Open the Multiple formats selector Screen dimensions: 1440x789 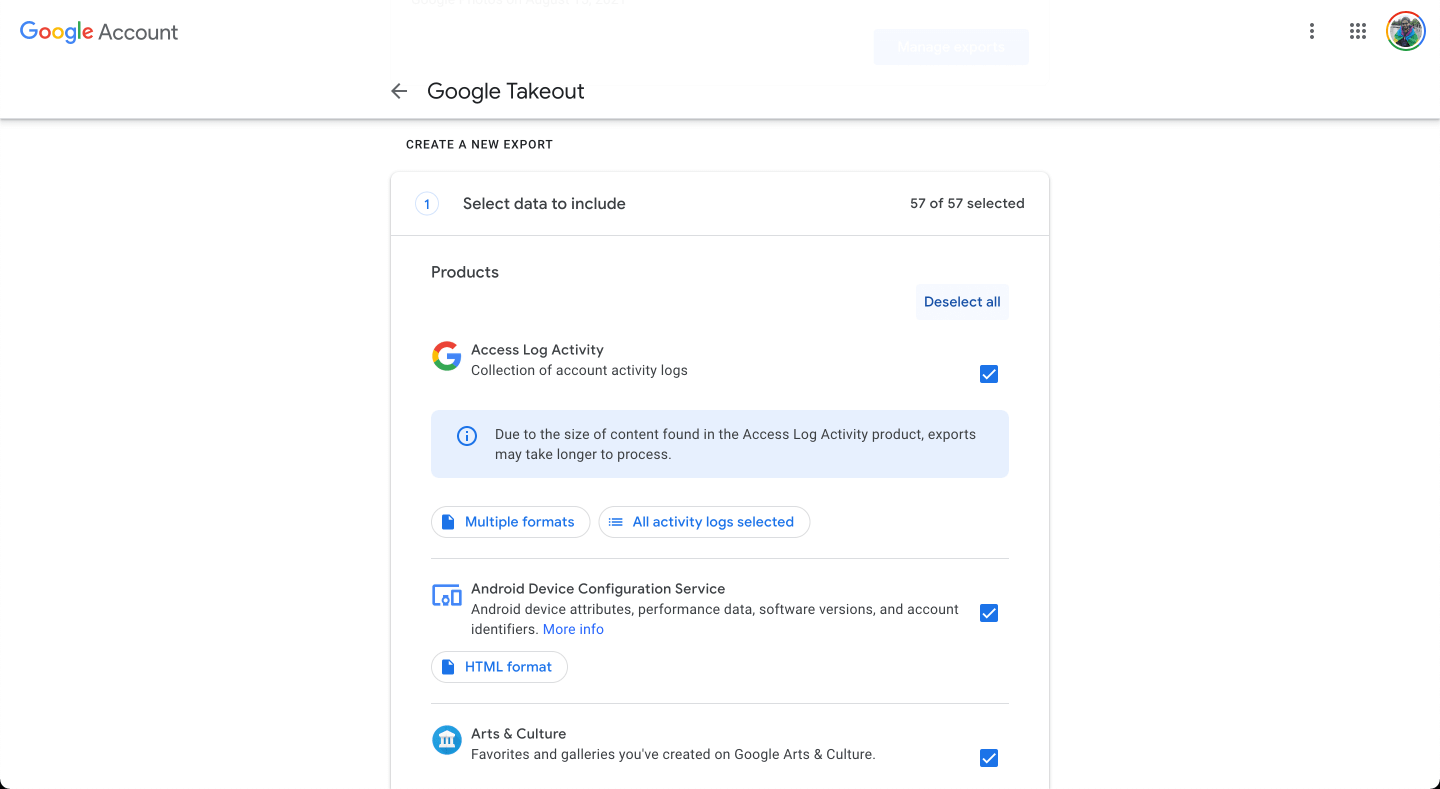pos(510,521)
